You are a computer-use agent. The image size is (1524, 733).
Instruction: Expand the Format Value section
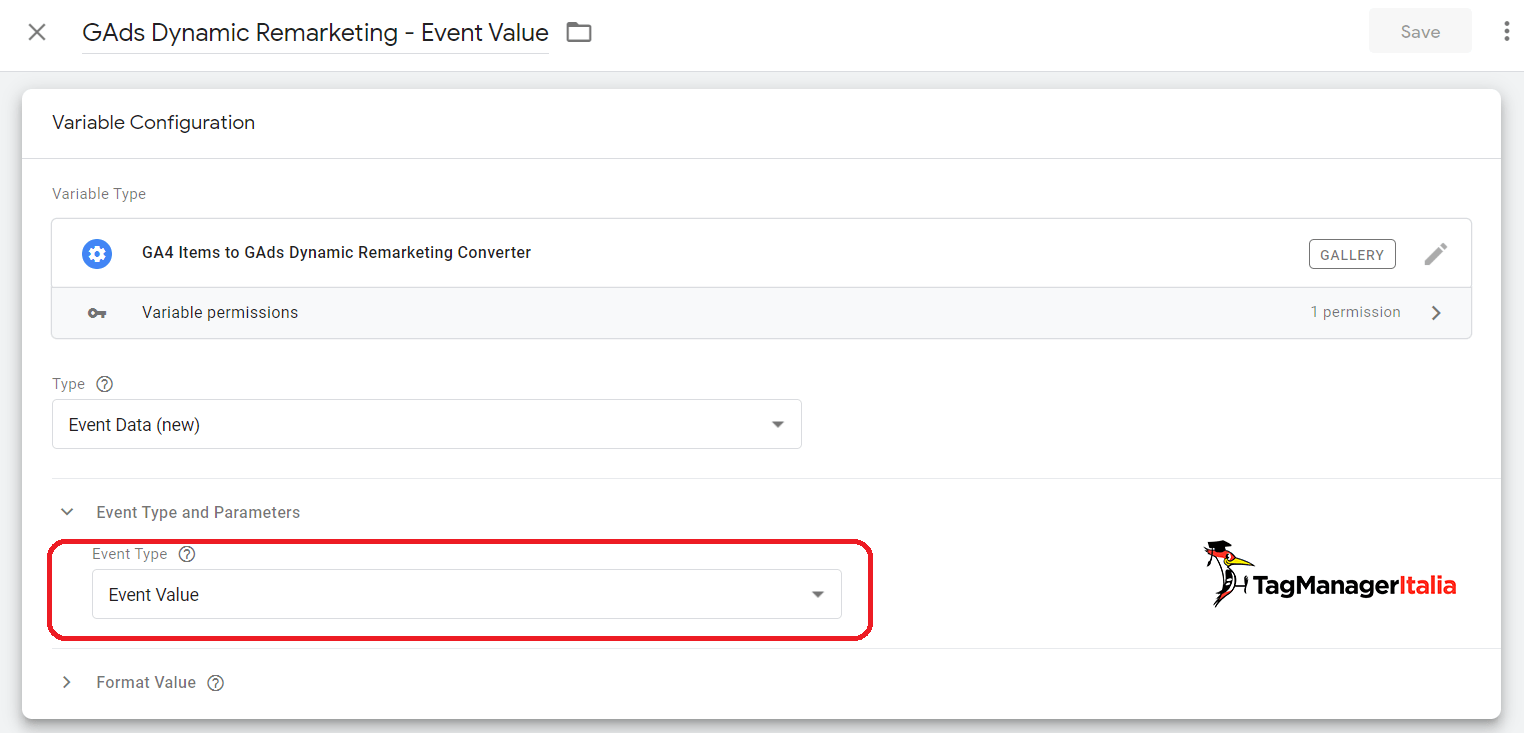(66, 682)
